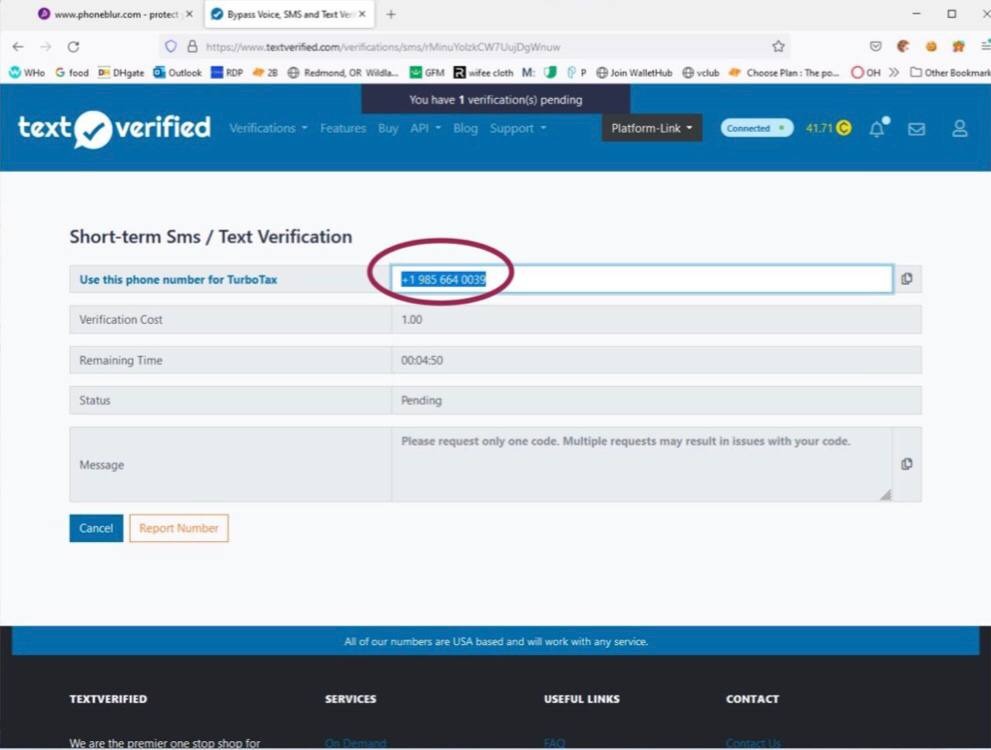
Task: Open the Other Bookmarks folder
Action: pos(950,73)
